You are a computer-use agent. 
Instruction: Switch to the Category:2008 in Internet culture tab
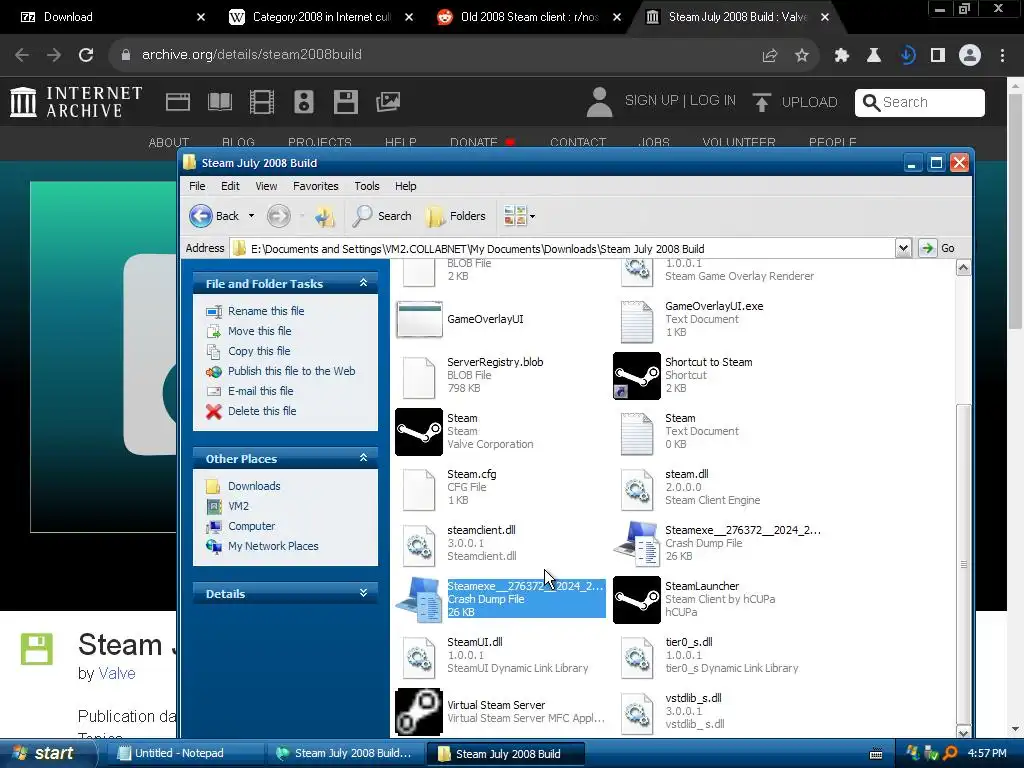coord(321,17)
